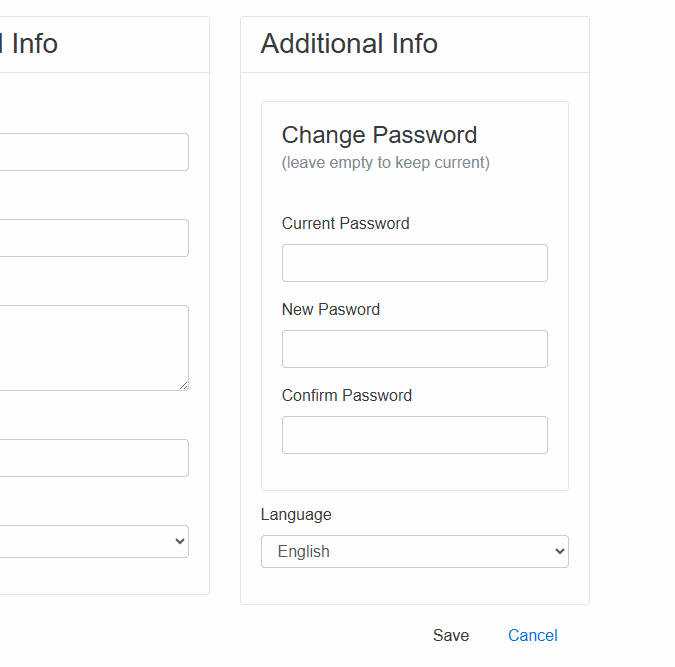
Task: Click the Confirm Password label
Action: [347, 395]
